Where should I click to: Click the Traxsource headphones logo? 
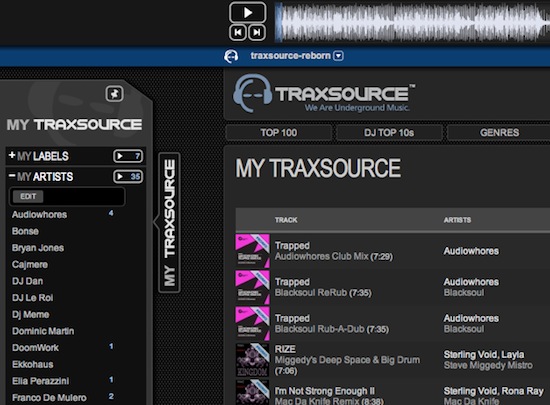pyautogui.click(x=253, y=93)
